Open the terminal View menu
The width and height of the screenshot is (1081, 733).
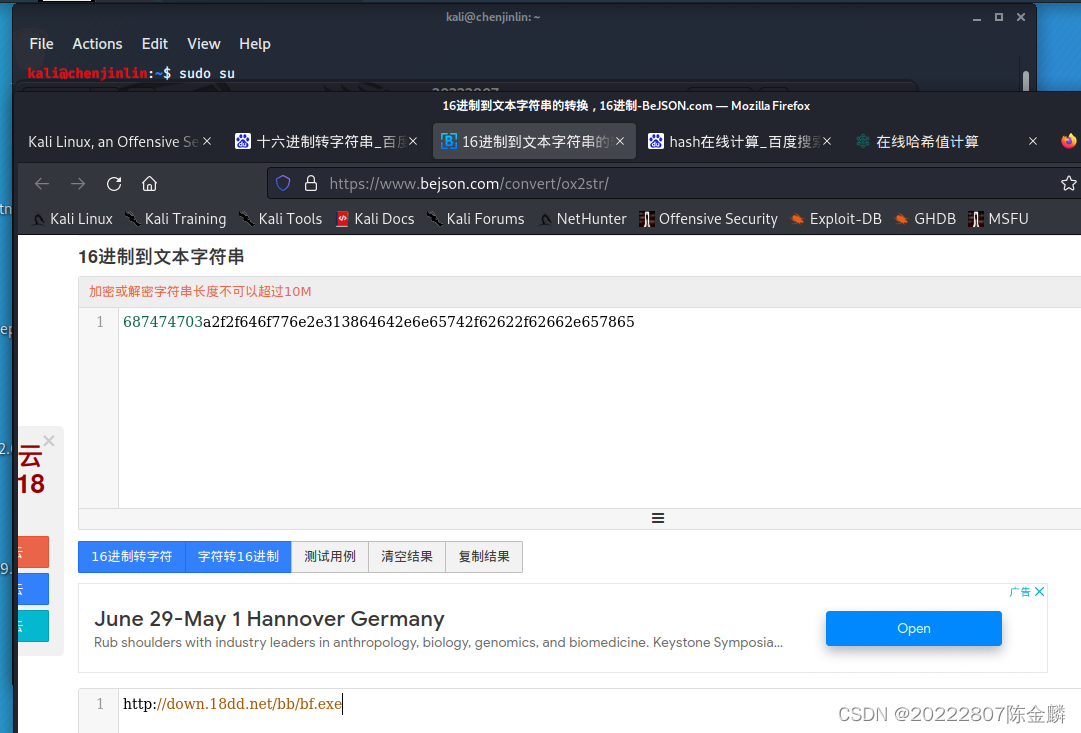203,43
